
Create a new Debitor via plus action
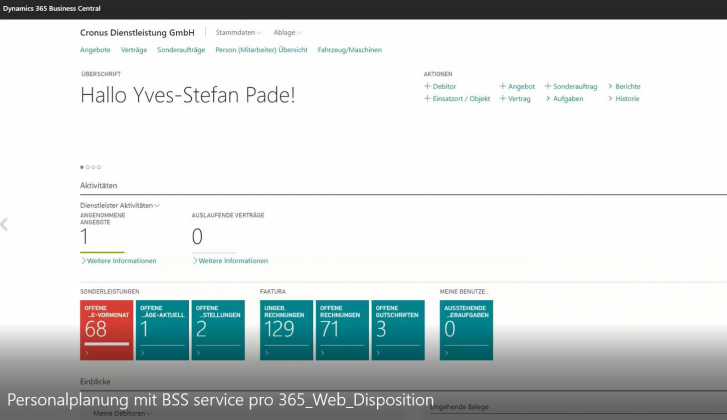(x=440, y=86)
